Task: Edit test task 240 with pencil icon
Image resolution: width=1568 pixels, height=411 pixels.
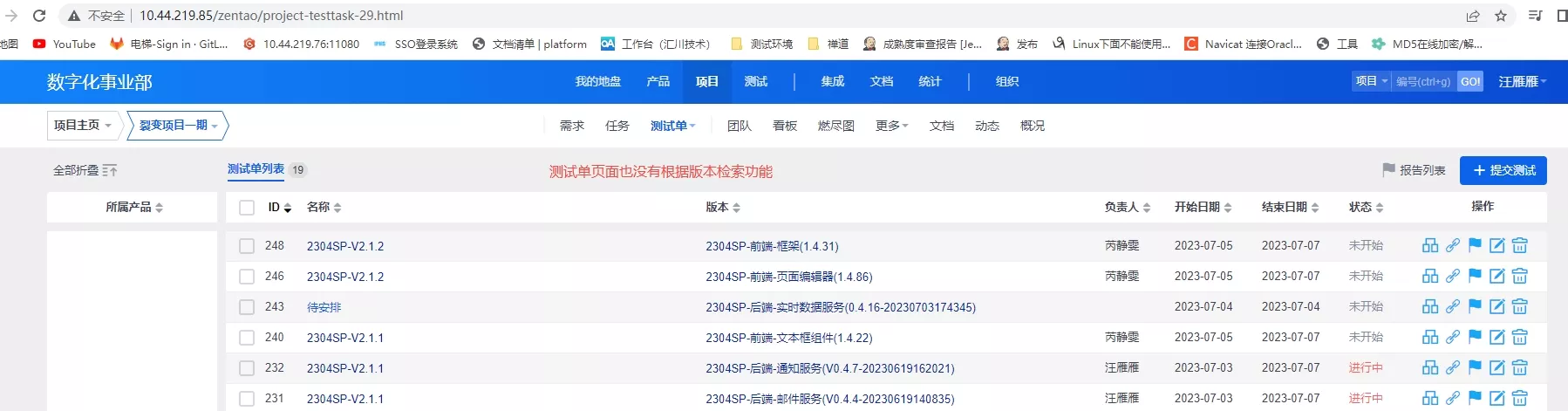Action: click(1497, 337)
